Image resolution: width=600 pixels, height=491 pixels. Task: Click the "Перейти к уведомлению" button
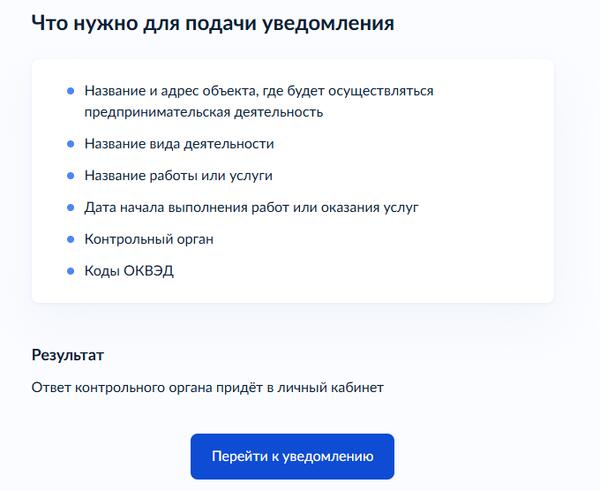pyautogui.click(x=292, y=456)
